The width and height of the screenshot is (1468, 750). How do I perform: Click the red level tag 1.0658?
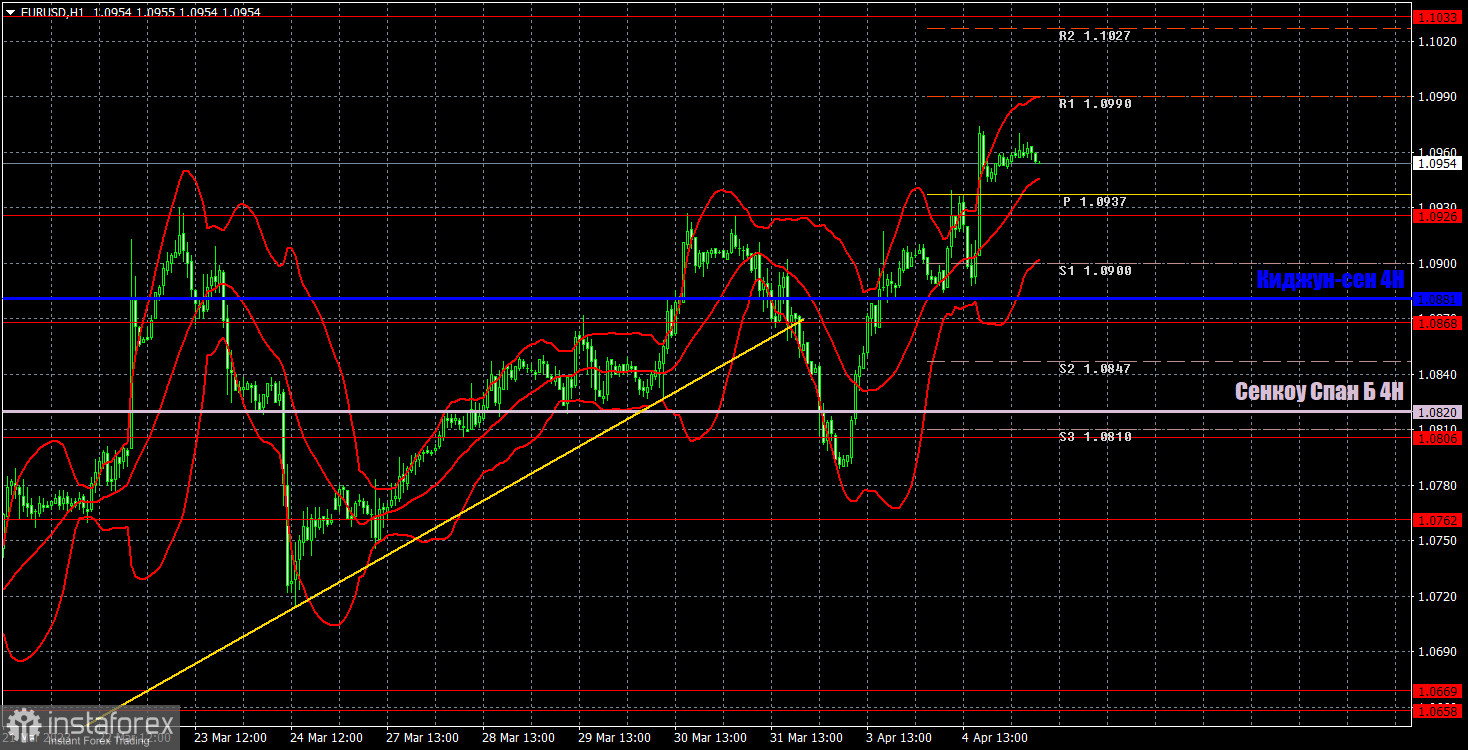1439,710
